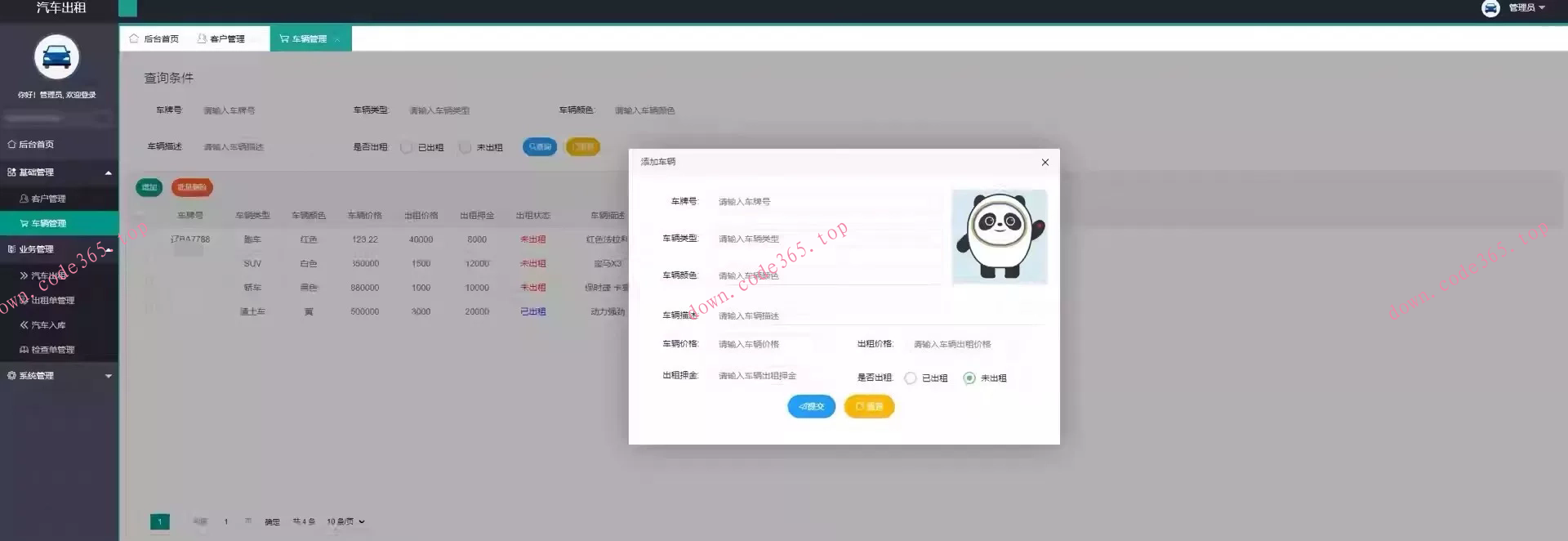Click the SUV cell in the table
1568x541 pixels.
pos(252,264)
